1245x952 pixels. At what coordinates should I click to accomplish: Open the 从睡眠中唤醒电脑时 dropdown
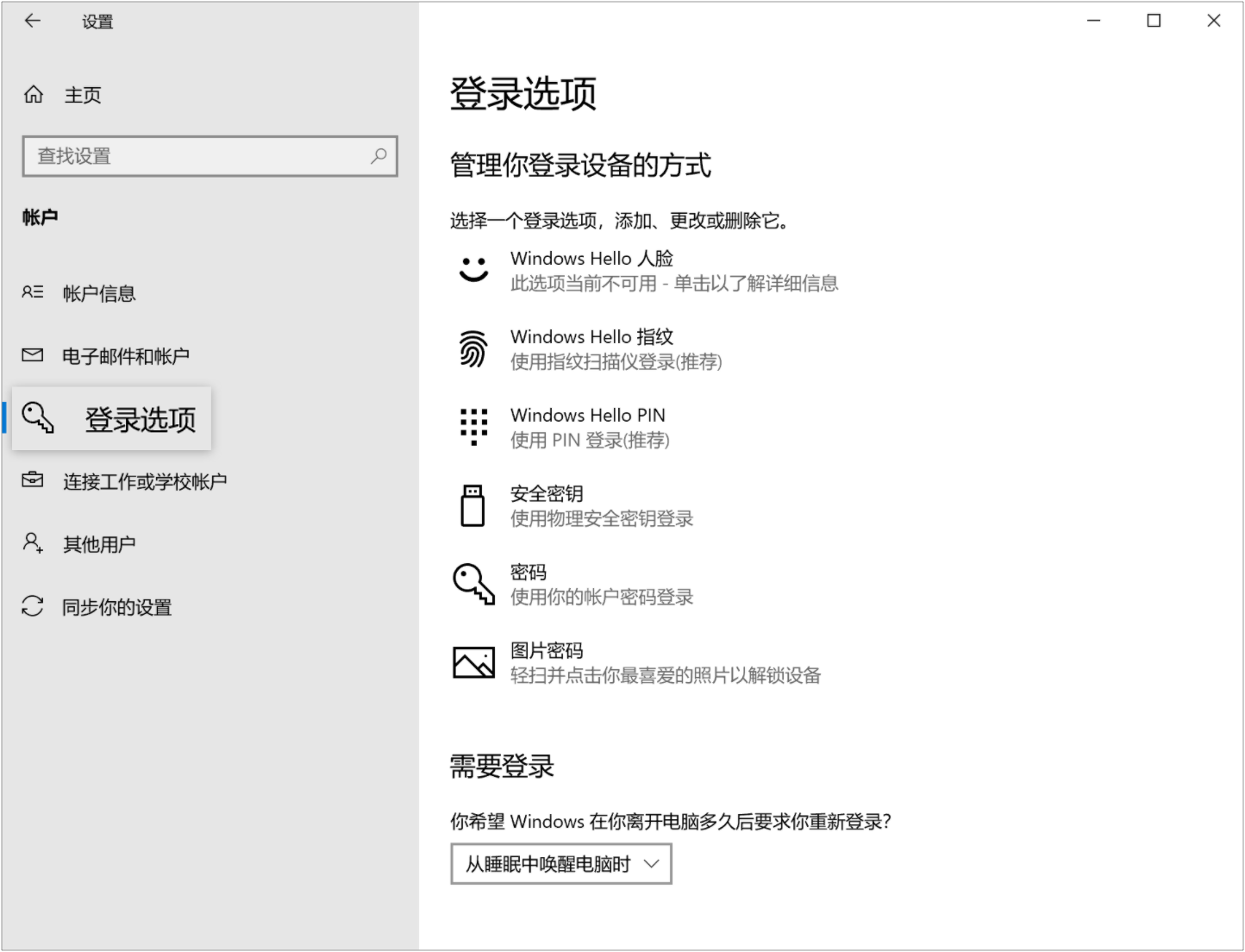point(561,864)
